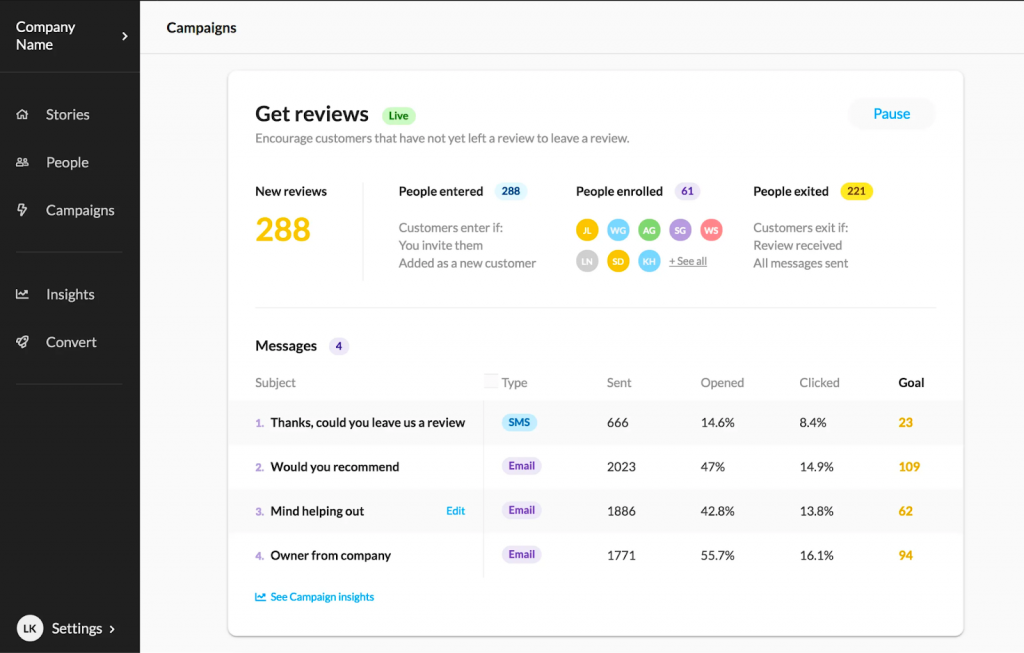Open the JL enrolled person avatar
The width and height of the screenshot is (1024, 653).
[587, 229]
